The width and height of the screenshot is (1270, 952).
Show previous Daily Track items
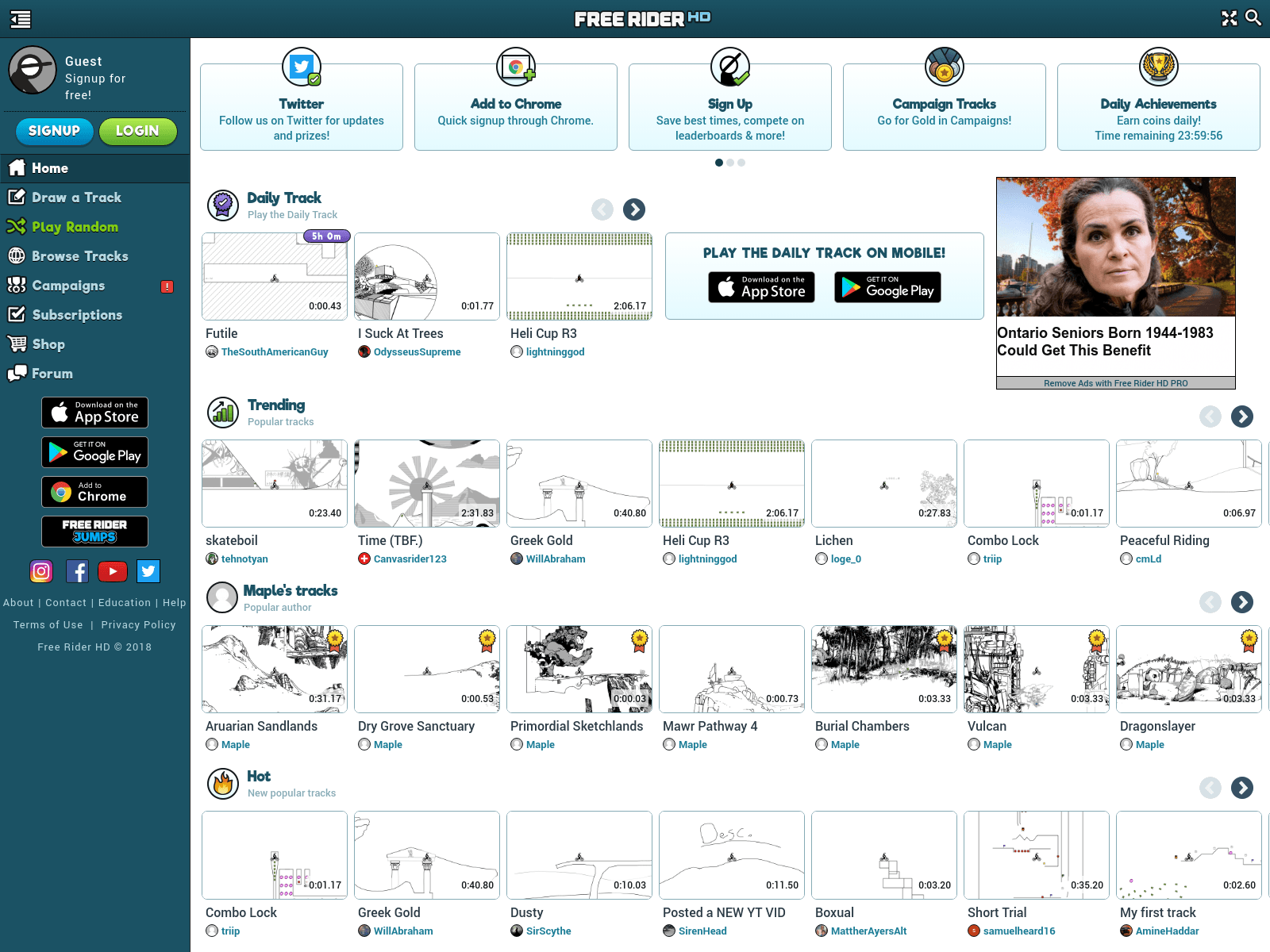[602, 209]
